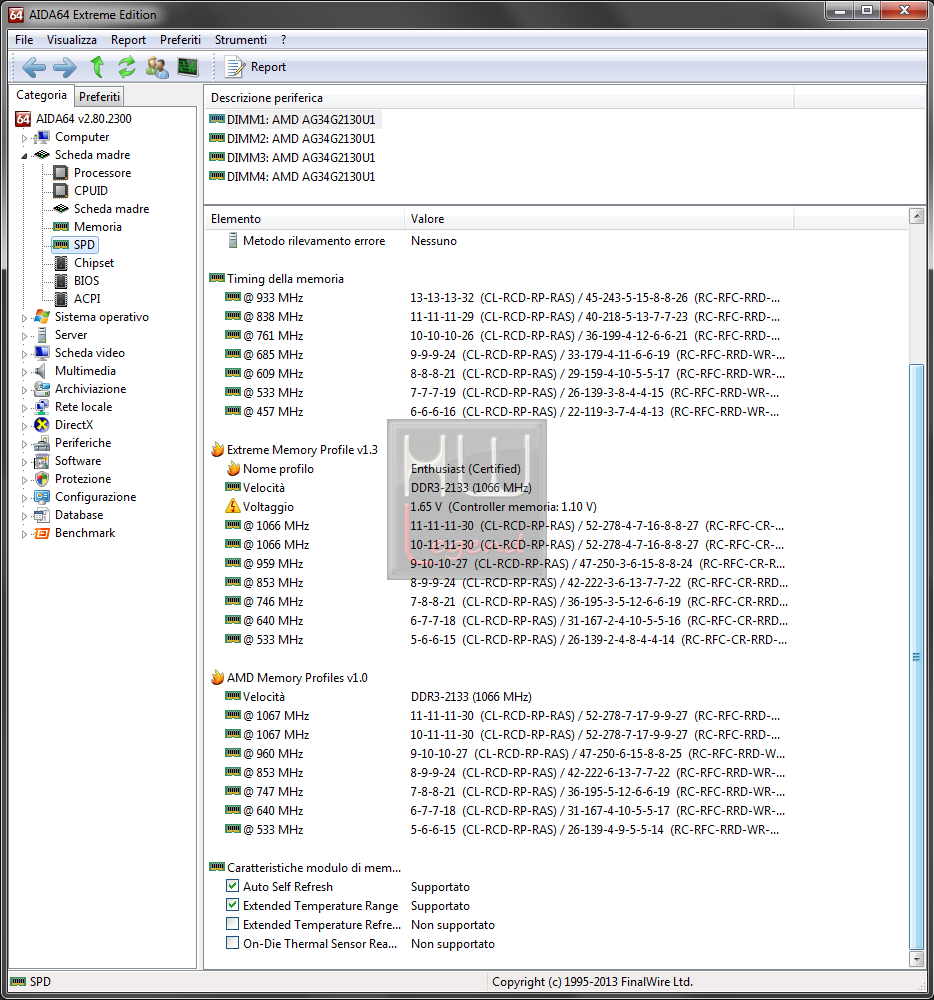Switch to the Preferiti tab
The width and height of the screenshot is (934, 1000).
(x=99, y=96)
